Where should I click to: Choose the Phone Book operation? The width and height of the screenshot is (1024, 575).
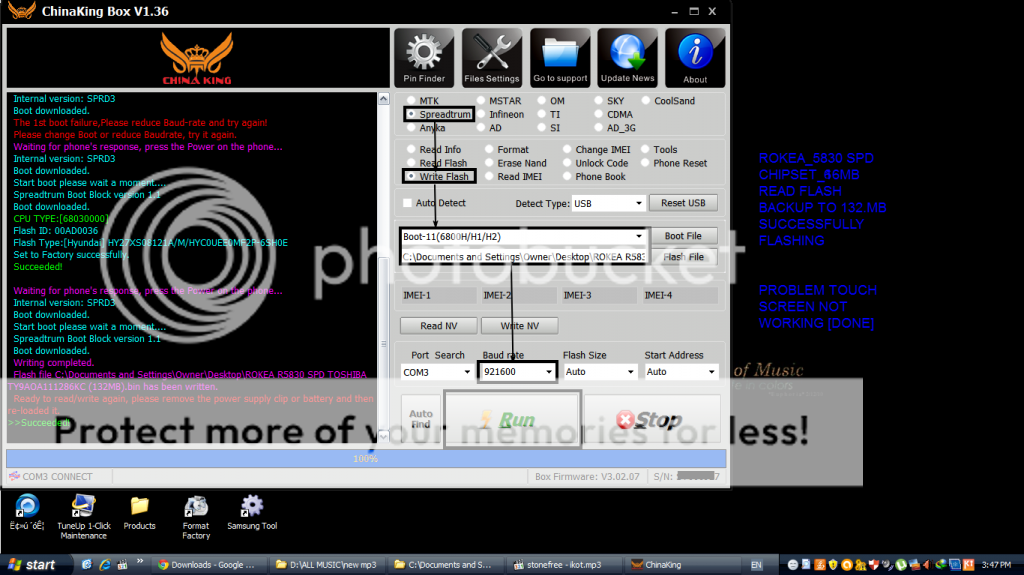[x=567, y=176]
